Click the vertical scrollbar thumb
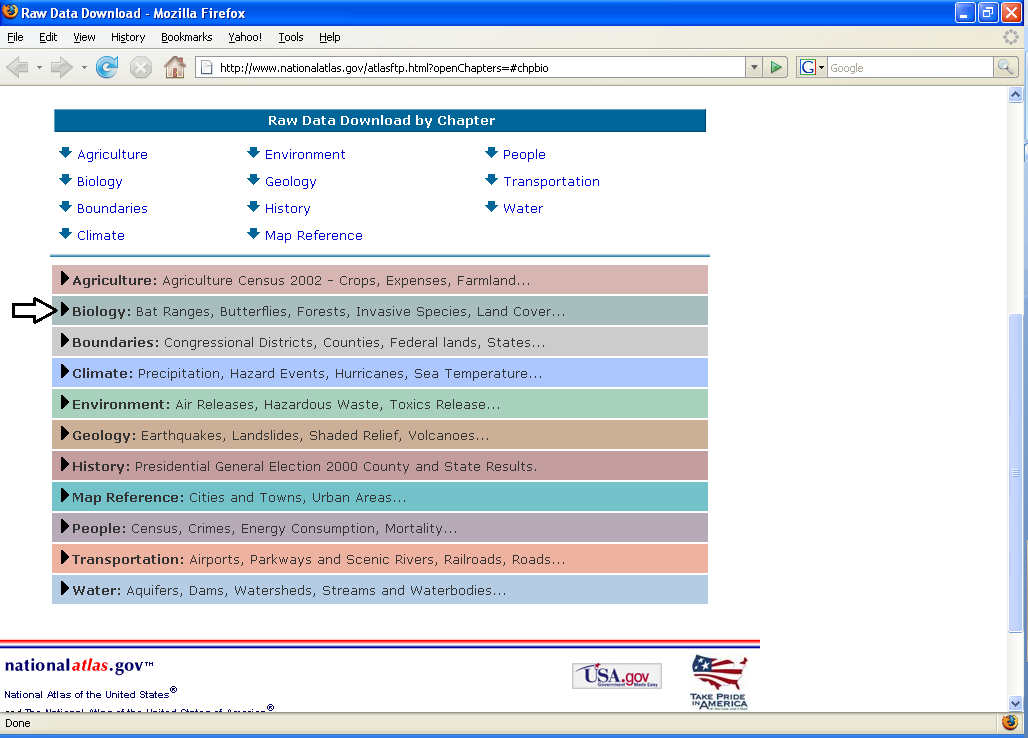This screenshot has height=738, width=1028. (x=1015, y=473)
